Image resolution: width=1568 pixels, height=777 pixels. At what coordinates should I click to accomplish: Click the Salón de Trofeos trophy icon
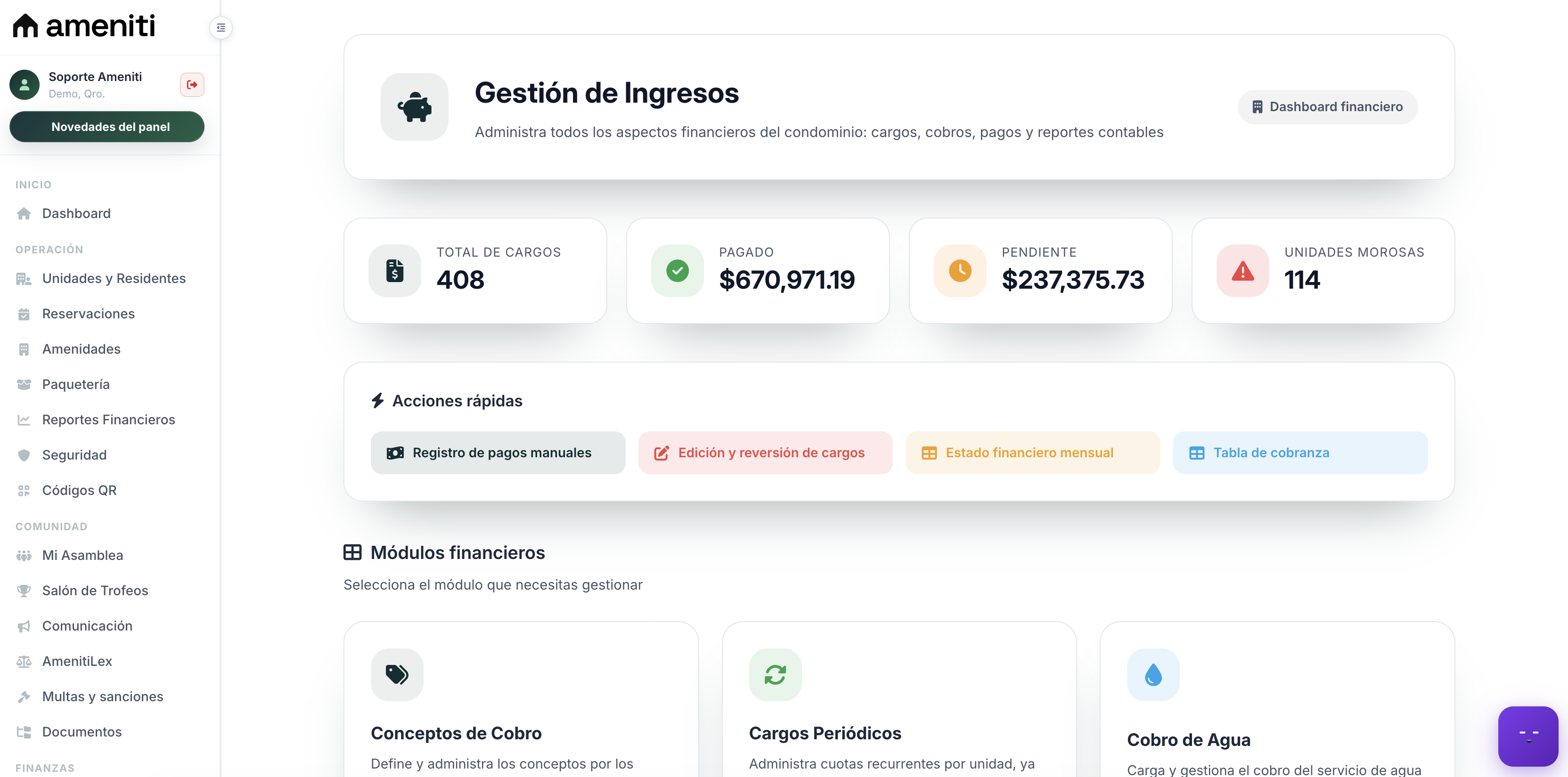(x=24, y=591)
